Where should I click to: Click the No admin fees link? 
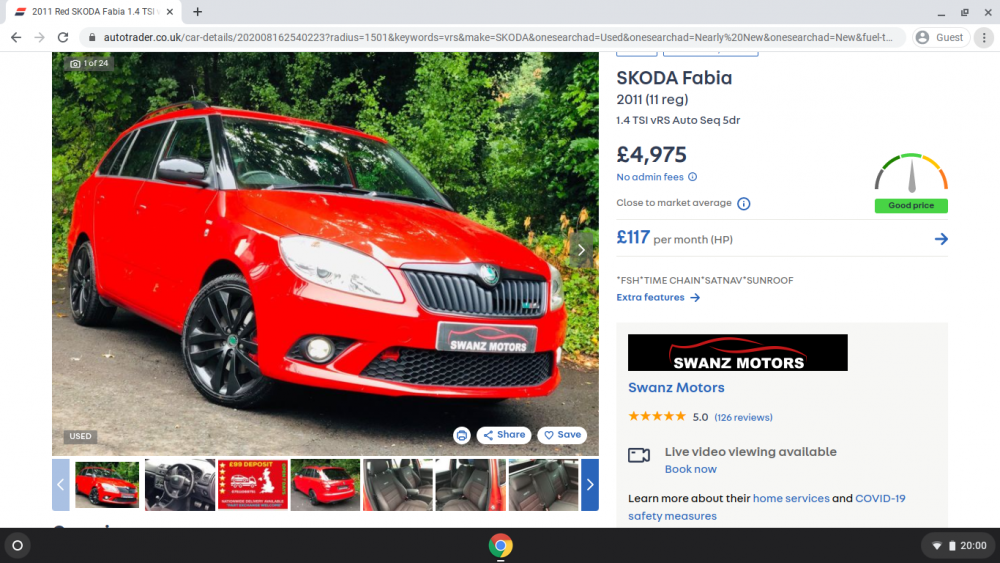coord(650,177)
